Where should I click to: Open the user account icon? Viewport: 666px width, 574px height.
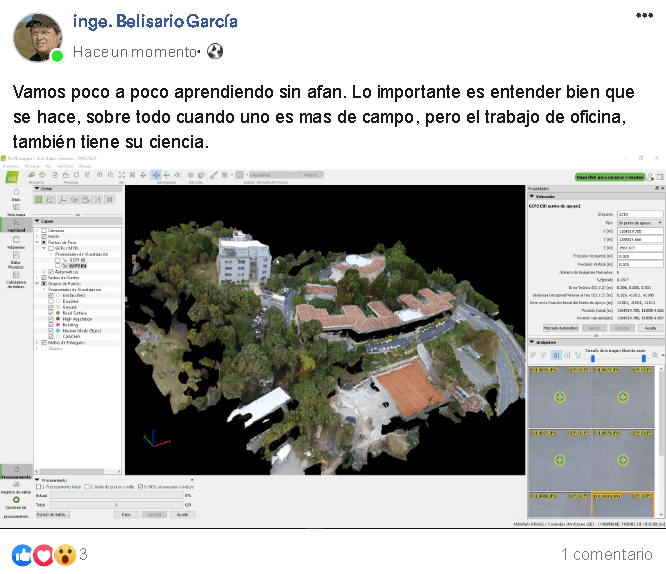(650, 177)
